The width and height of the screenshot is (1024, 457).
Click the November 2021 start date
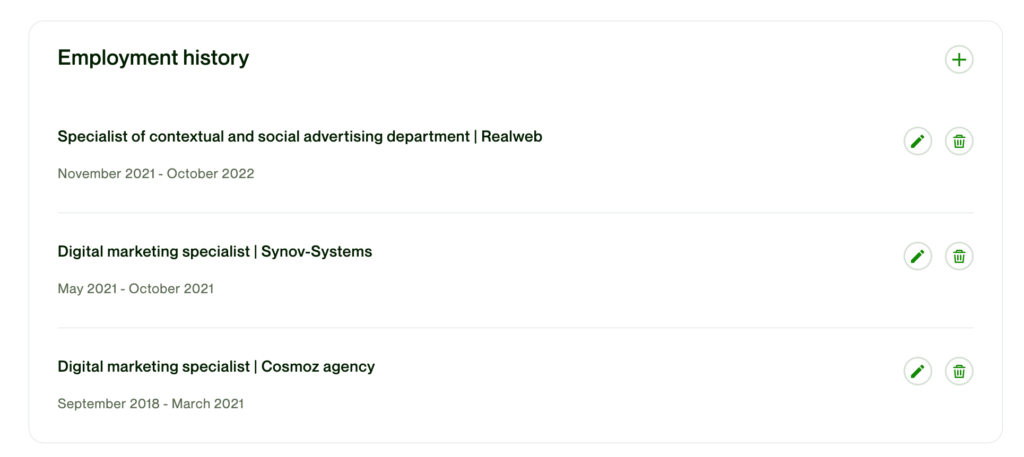tap(105, 173)
